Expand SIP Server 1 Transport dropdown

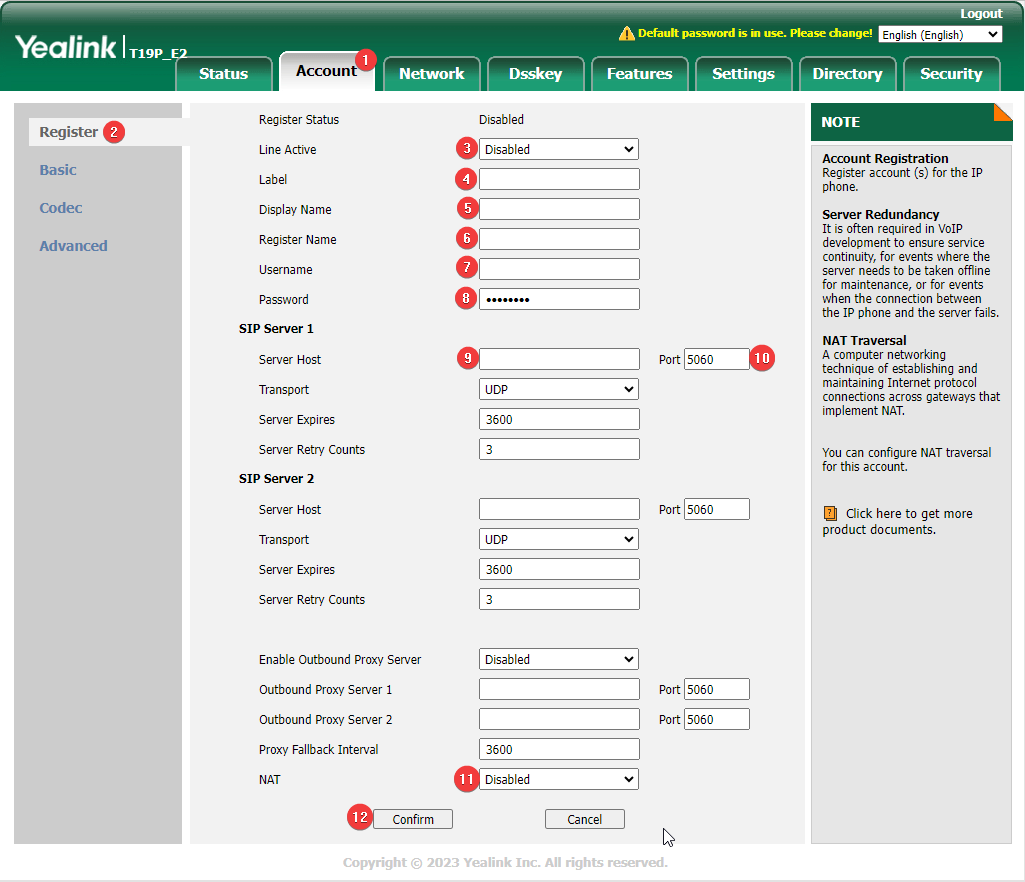tap(558, 389)
